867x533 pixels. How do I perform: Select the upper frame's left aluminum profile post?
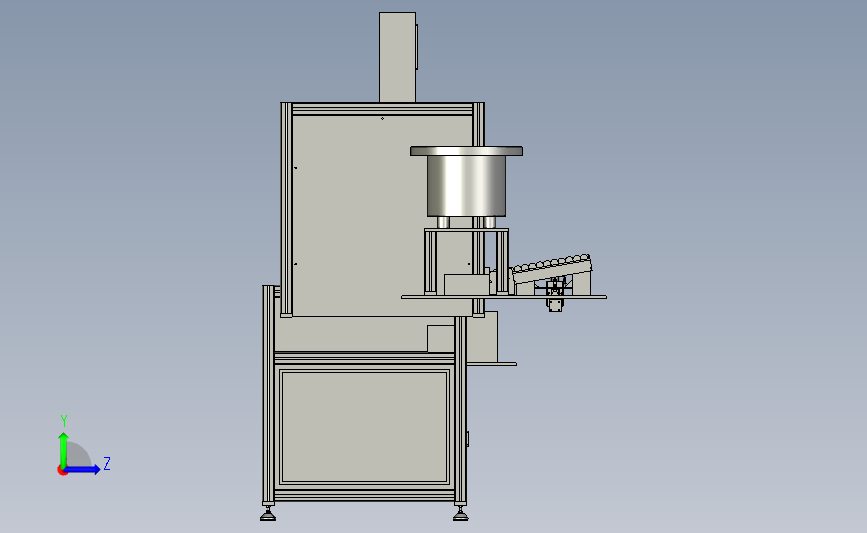286,210
